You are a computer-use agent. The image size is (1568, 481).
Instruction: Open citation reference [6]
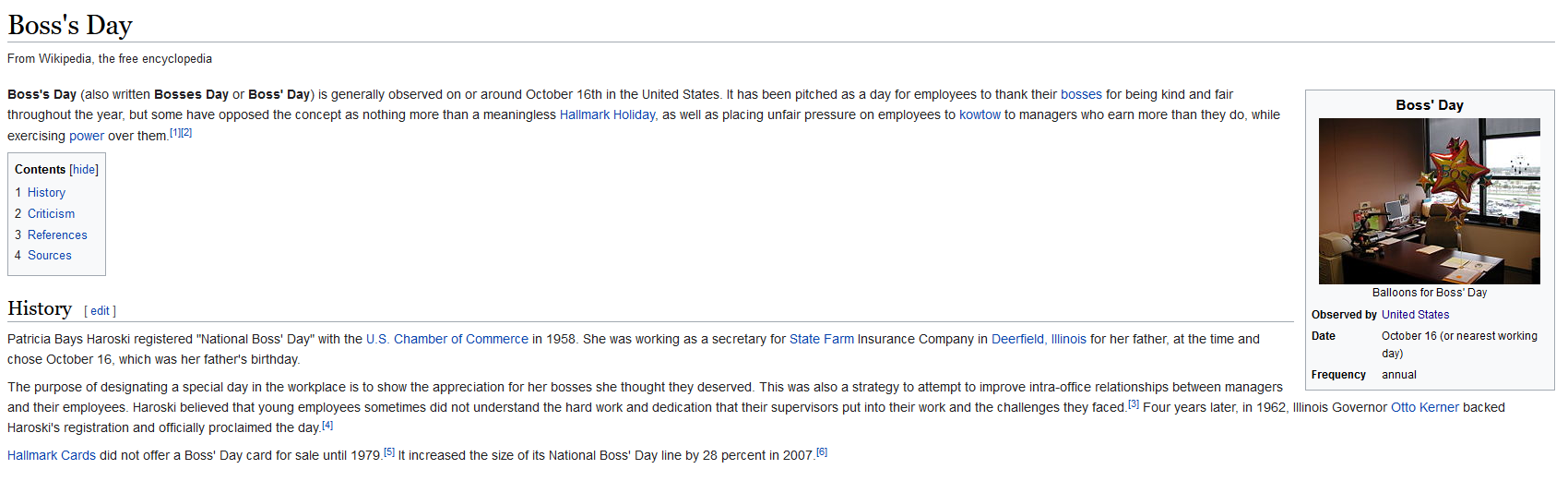(x=822, y=451)
